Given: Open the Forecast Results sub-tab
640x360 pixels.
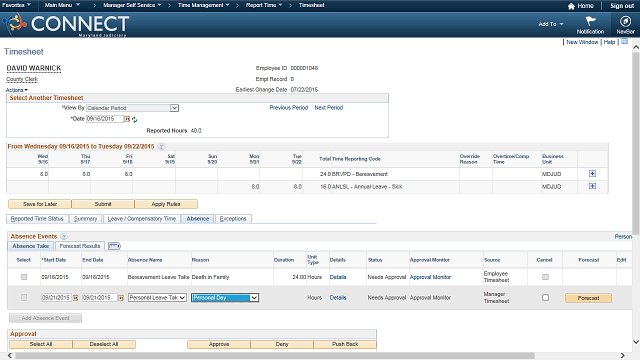Looking at the screenshot, I should (80, 246).
